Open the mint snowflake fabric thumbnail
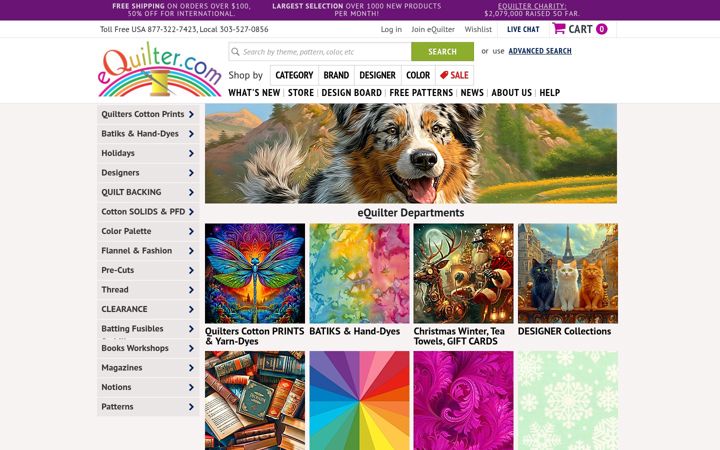Viewport: 720px width, 450px height. [x=568, y=400]
